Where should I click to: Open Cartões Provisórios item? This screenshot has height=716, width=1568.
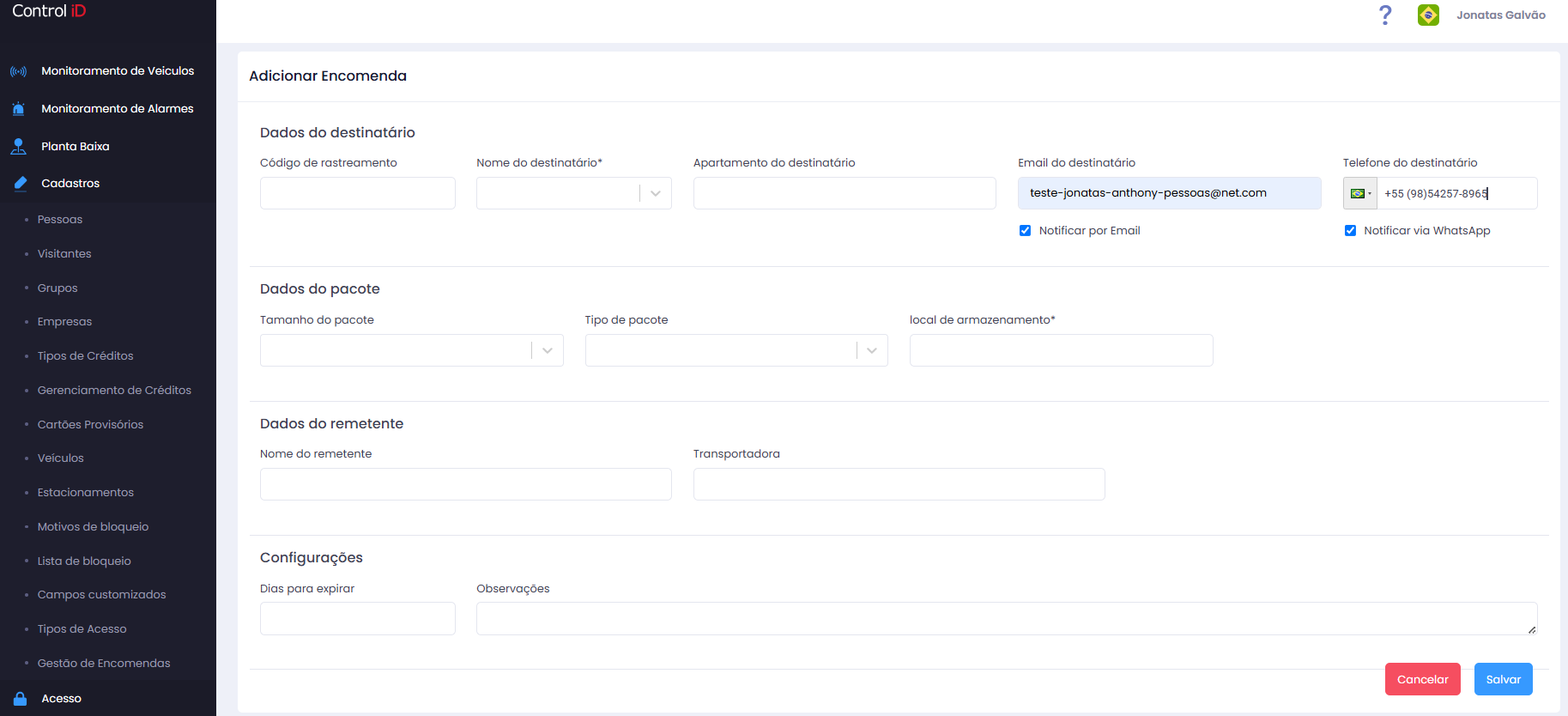click(90, 425)
